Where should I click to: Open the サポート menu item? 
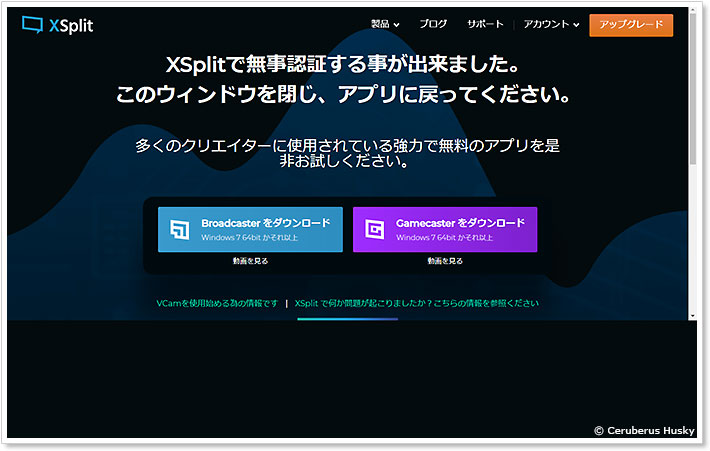(485, 24)
